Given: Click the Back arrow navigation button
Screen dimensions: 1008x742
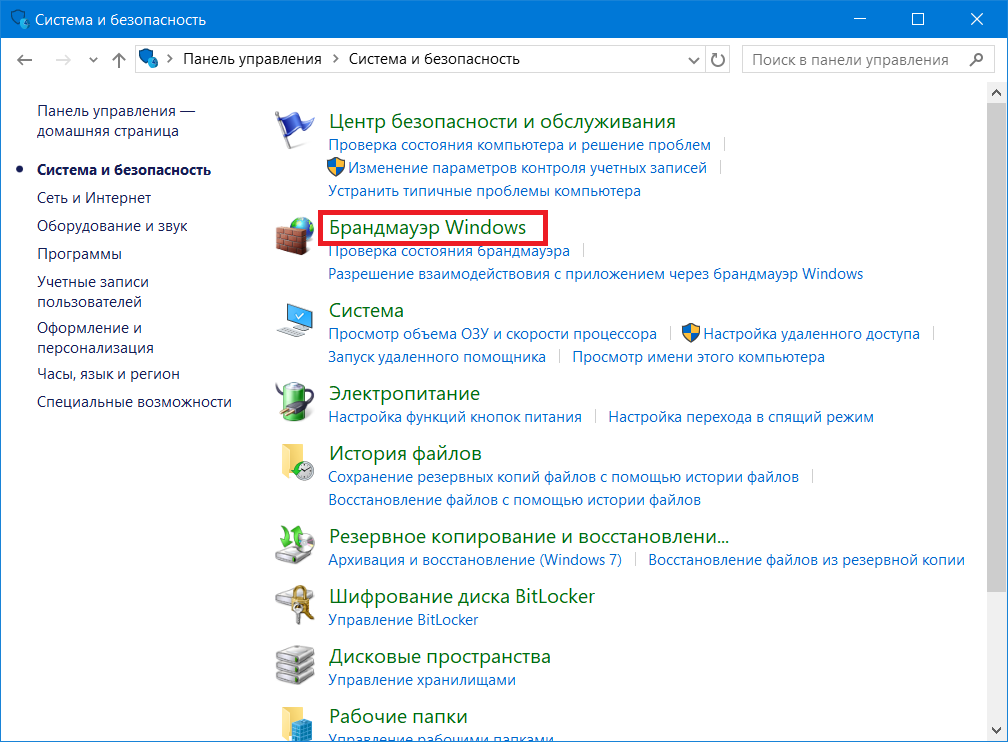Looking at the screenshot, I should [24, 60].
